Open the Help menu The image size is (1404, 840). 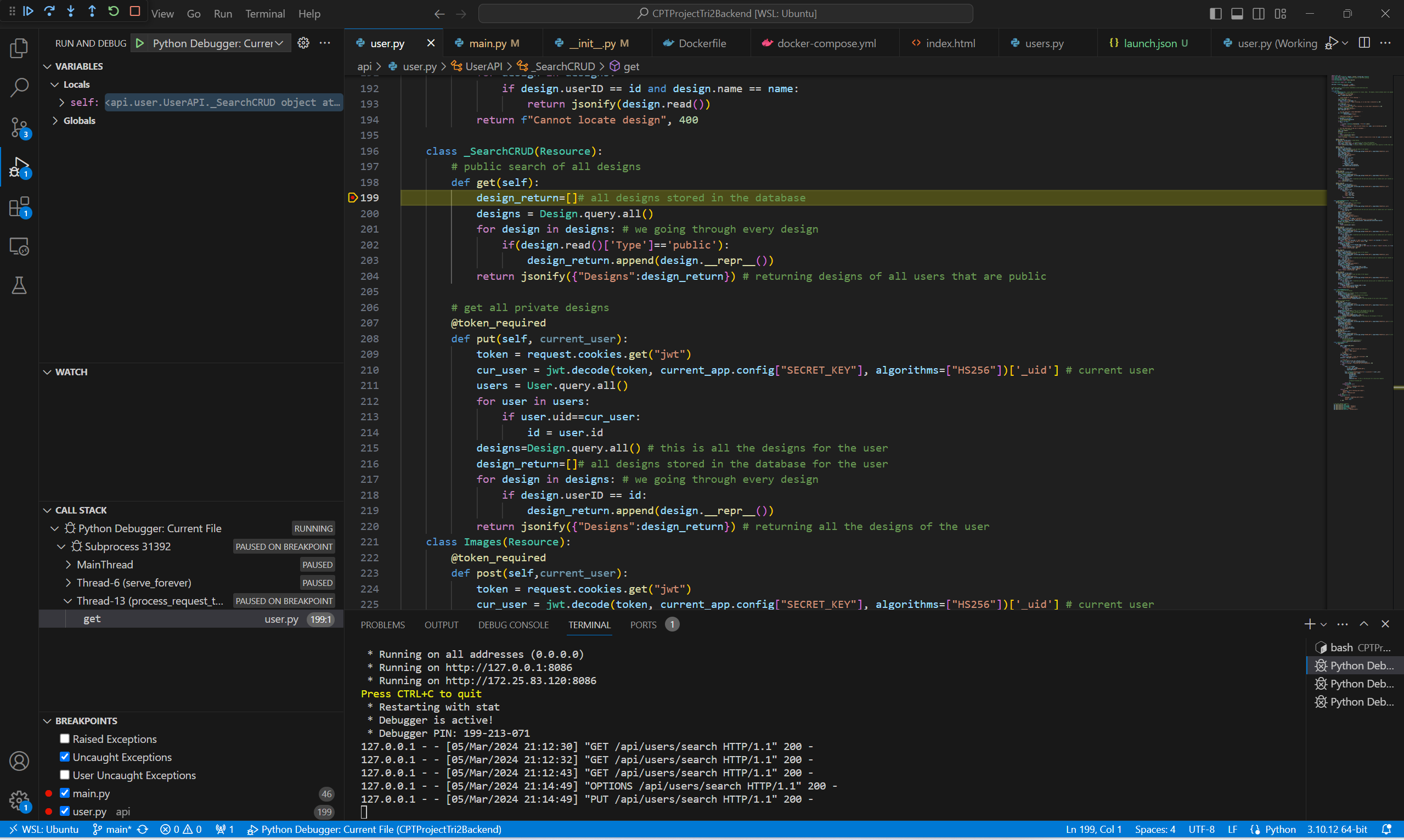click(309, 14)
